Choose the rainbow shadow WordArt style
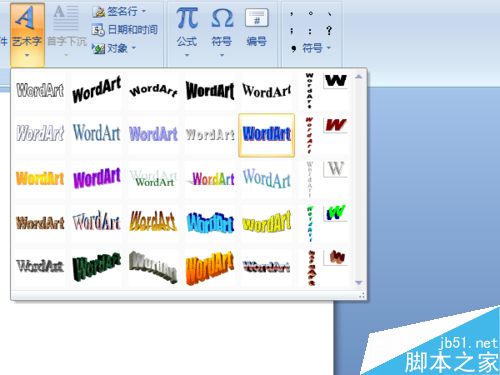The image size is (500, 375). click(210, 179)
